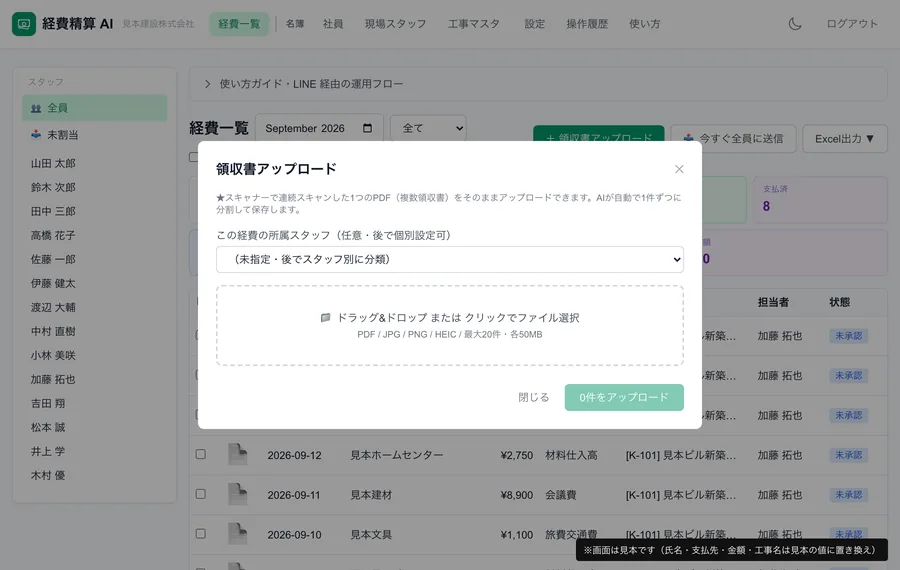This screenshot has width=900, height=570.
Task: Click file icon in 2026-09-11 row
Action: [x=237, y=494]
